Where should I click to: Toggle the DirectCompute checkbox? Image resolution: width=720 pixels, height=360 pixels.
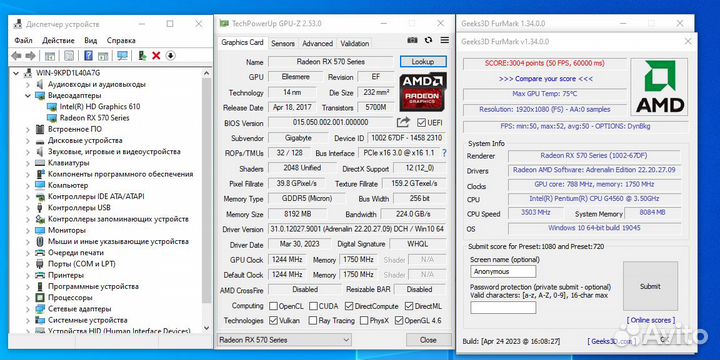pos(349,306)
